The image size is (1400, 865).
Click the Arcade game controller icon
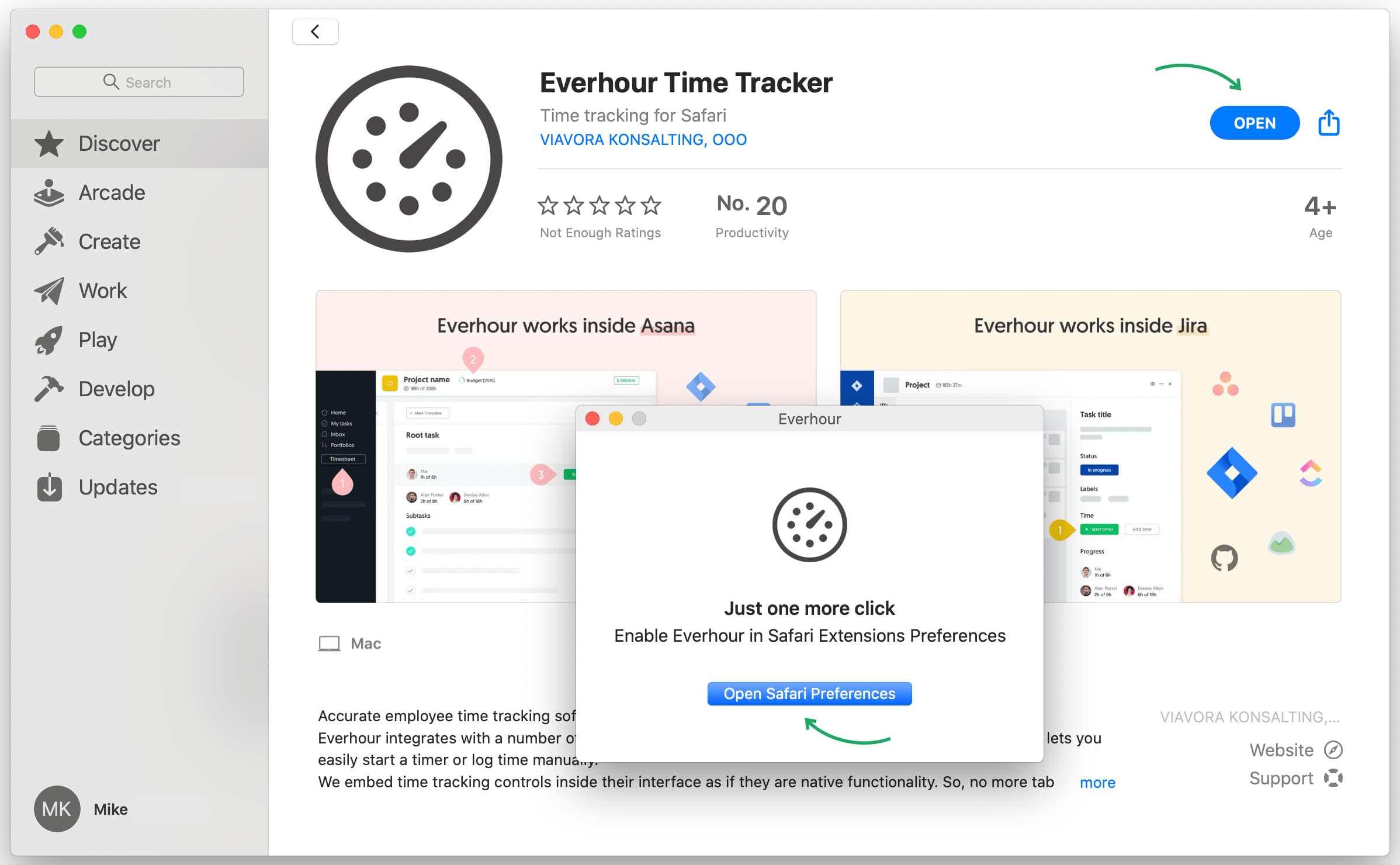tap(50, 193)
